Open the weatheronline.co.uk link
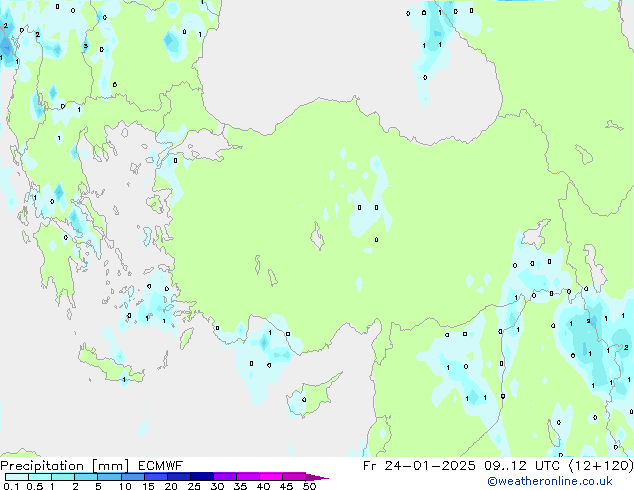This screenshot has height=490, width=634. pos(550,481)
